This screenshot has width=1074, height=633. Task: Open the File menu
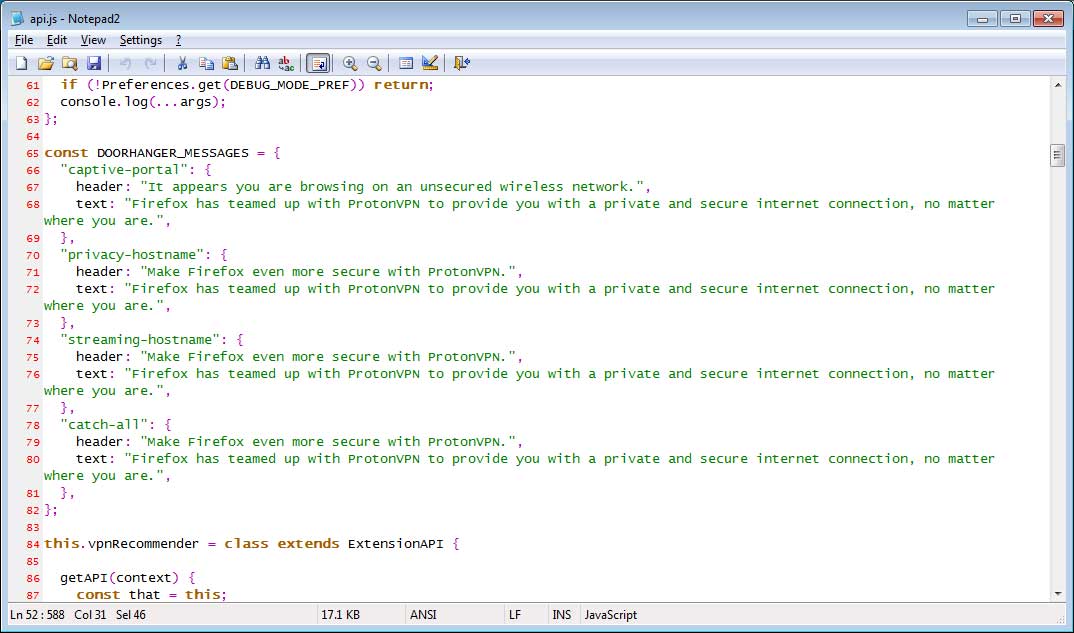23,40
